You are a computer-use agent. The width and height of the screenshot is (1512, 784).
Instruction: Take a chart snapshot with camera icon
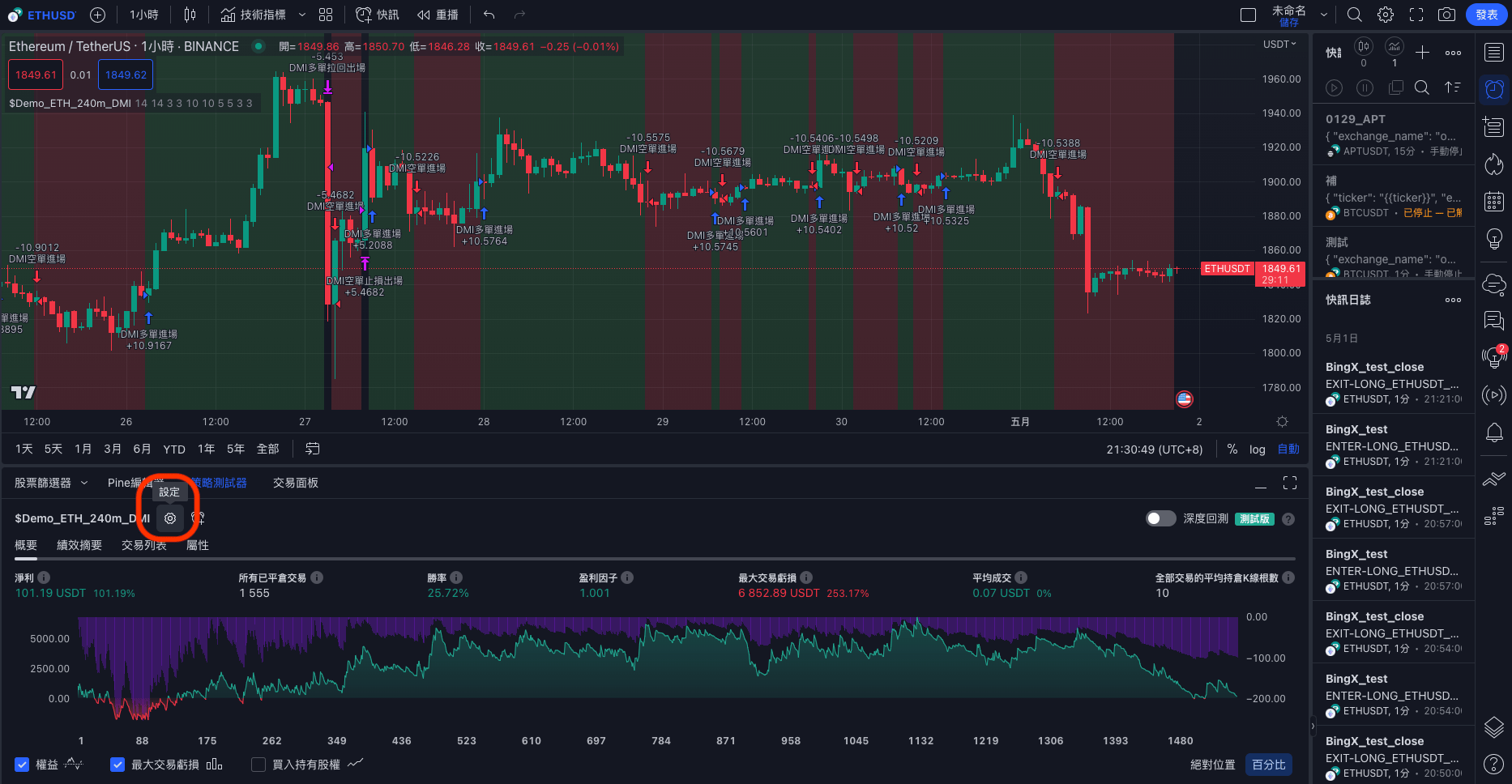click(1446, 15)
